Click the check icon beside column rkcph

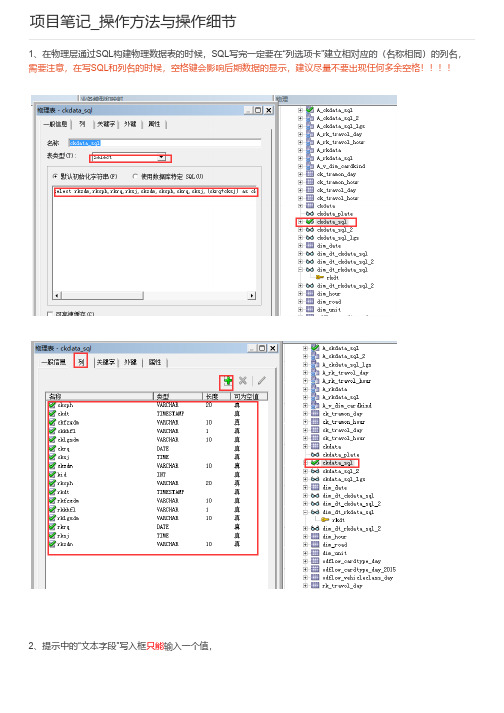[x=52, y=483]
